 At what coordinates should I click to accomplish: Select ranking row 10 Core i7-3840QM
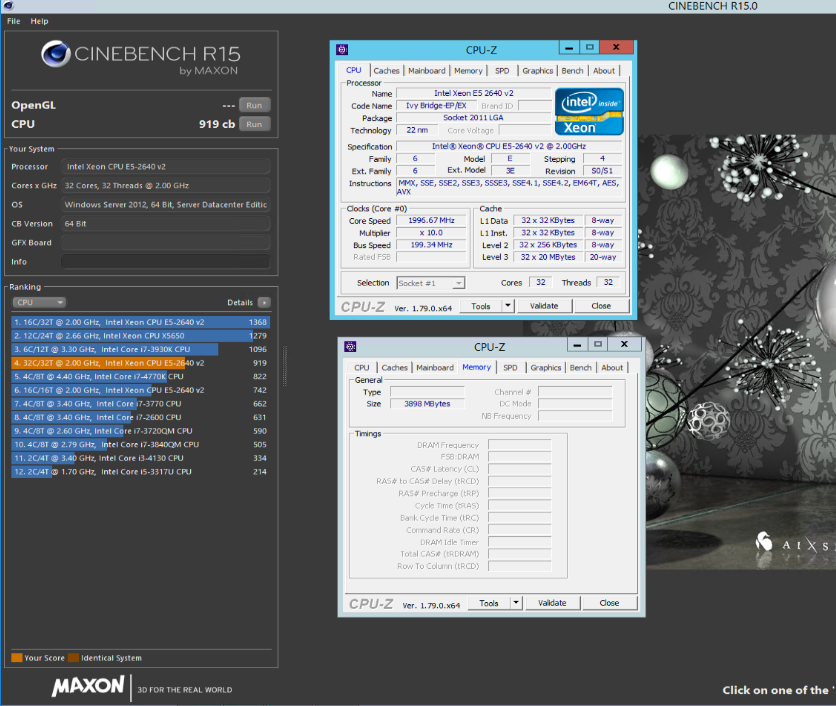tap(140, 444)
